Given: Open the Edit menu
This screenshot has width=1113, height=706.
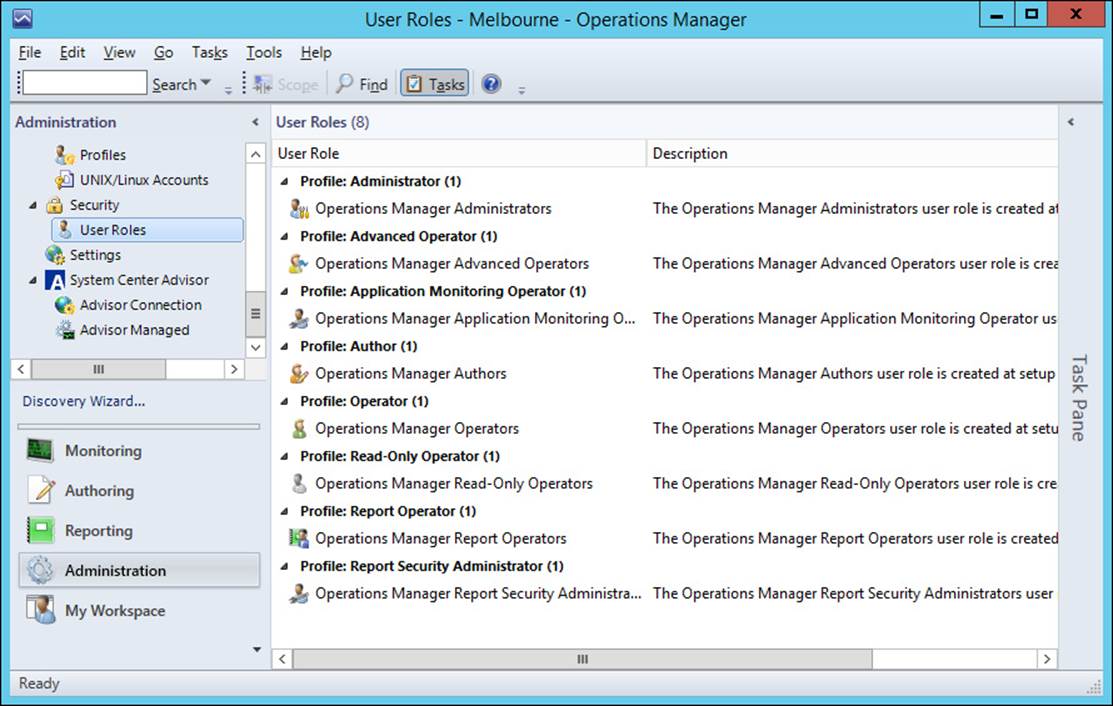Looking at the screenshot, I should (72, 53).
